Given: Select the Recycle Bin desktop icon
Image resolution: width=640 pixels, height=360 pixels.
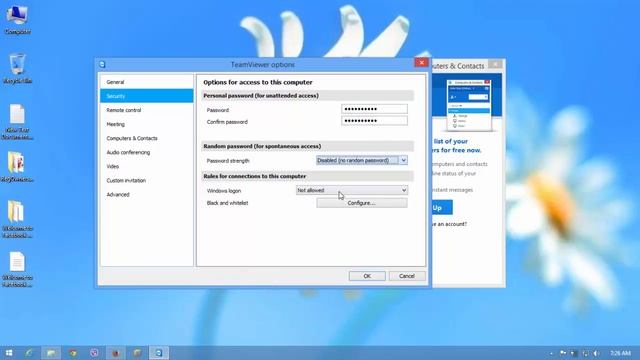Looking at the screenshot, I should (x=17, y=69).
